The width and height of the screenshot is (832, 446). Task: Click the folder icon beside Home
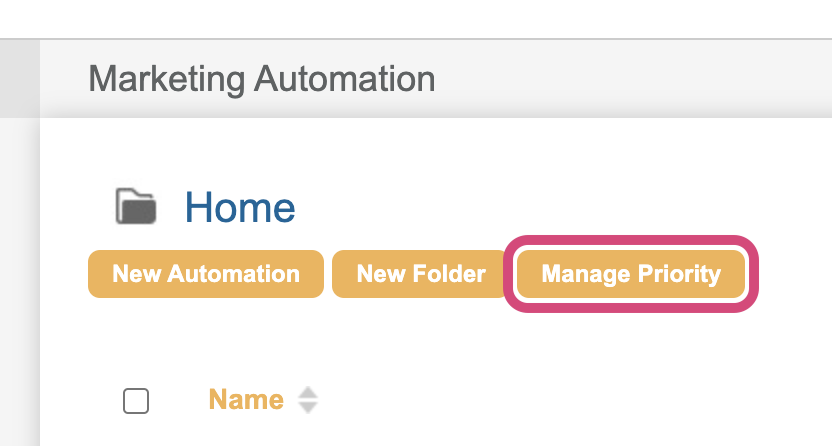coord(137,207)
